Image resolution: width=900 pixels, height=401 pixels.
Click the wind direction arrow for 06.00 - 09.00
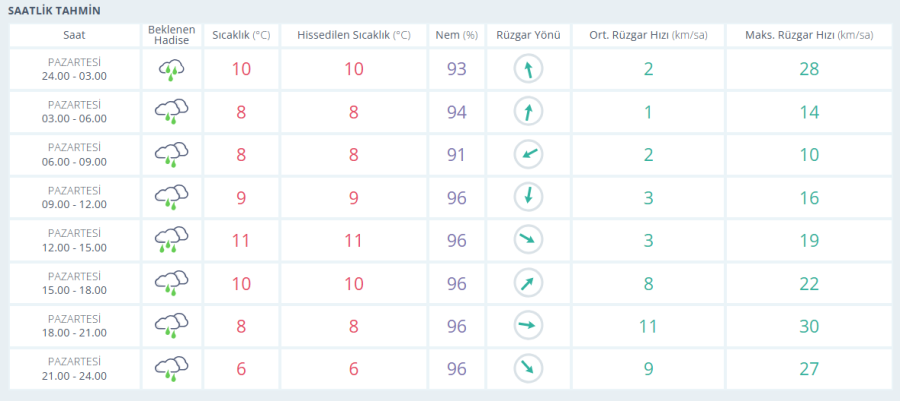(x=528, y=154)
